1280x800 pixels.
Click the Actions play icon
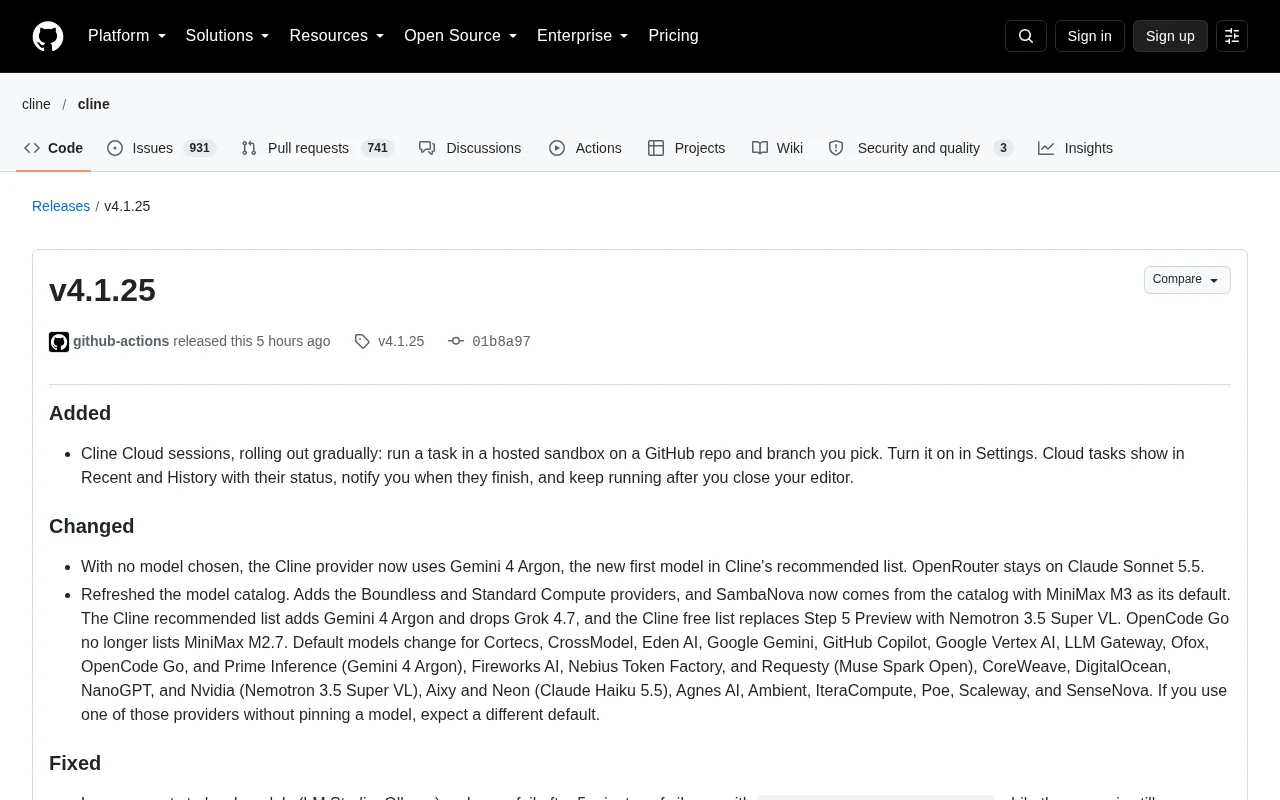point(557,148)
